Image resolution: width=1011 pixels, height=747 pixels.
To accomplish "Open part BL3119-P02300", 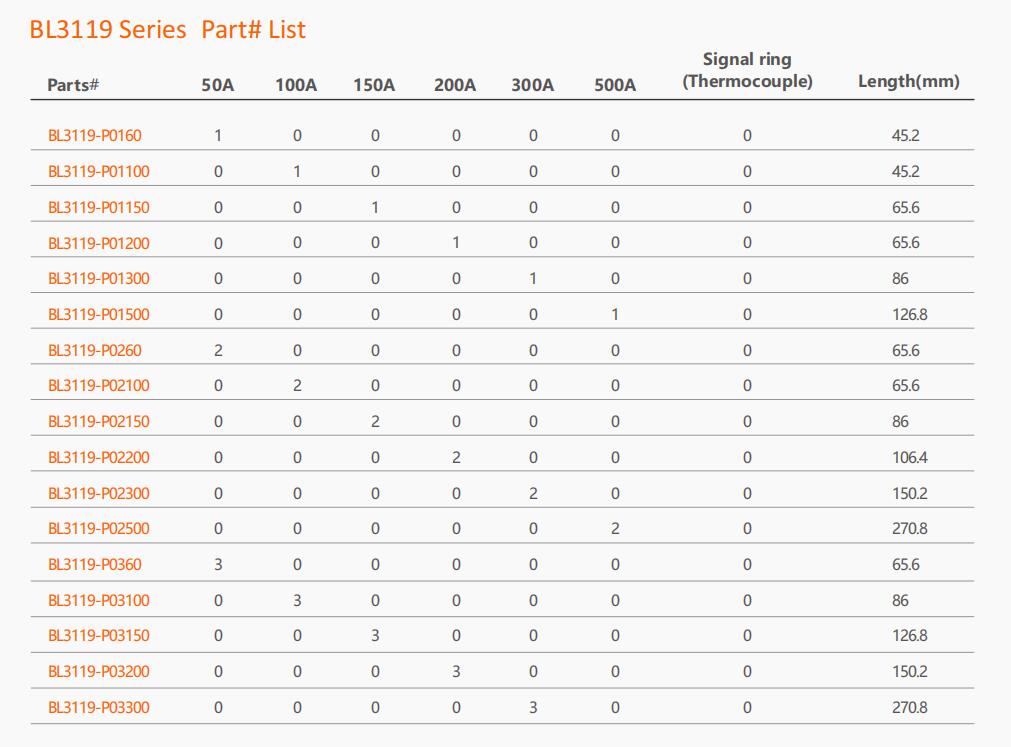I will [99, 494].
